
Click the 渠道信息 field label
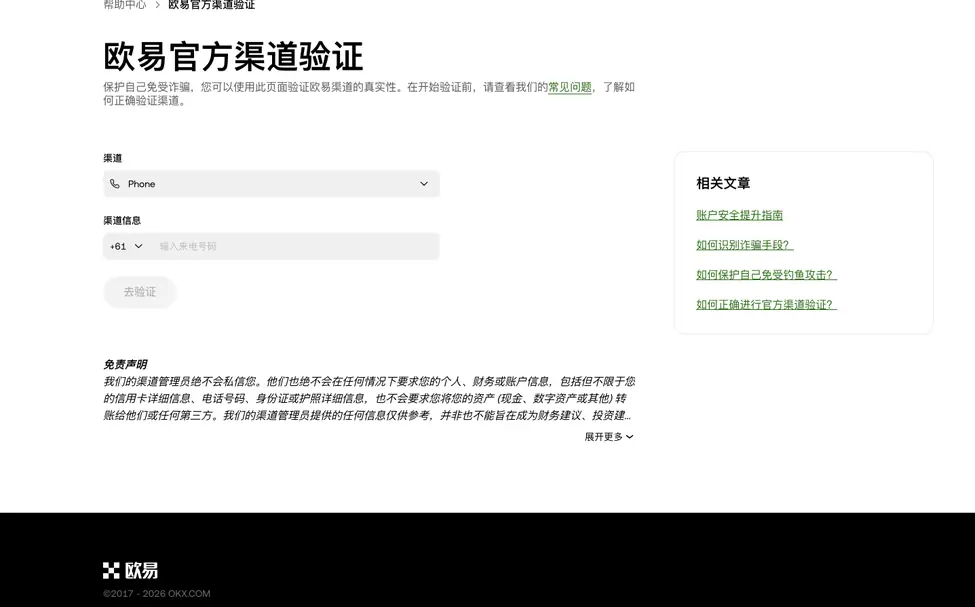[x=122, y=220]
